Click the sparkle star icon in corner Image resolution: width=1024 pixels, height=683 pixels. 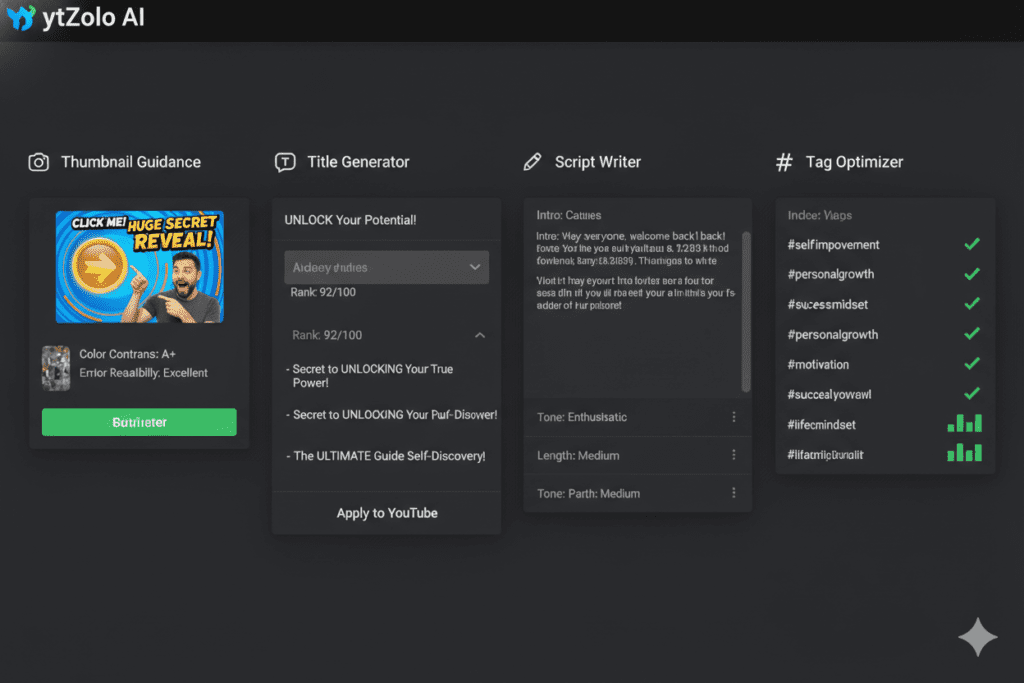click(977, 637)
